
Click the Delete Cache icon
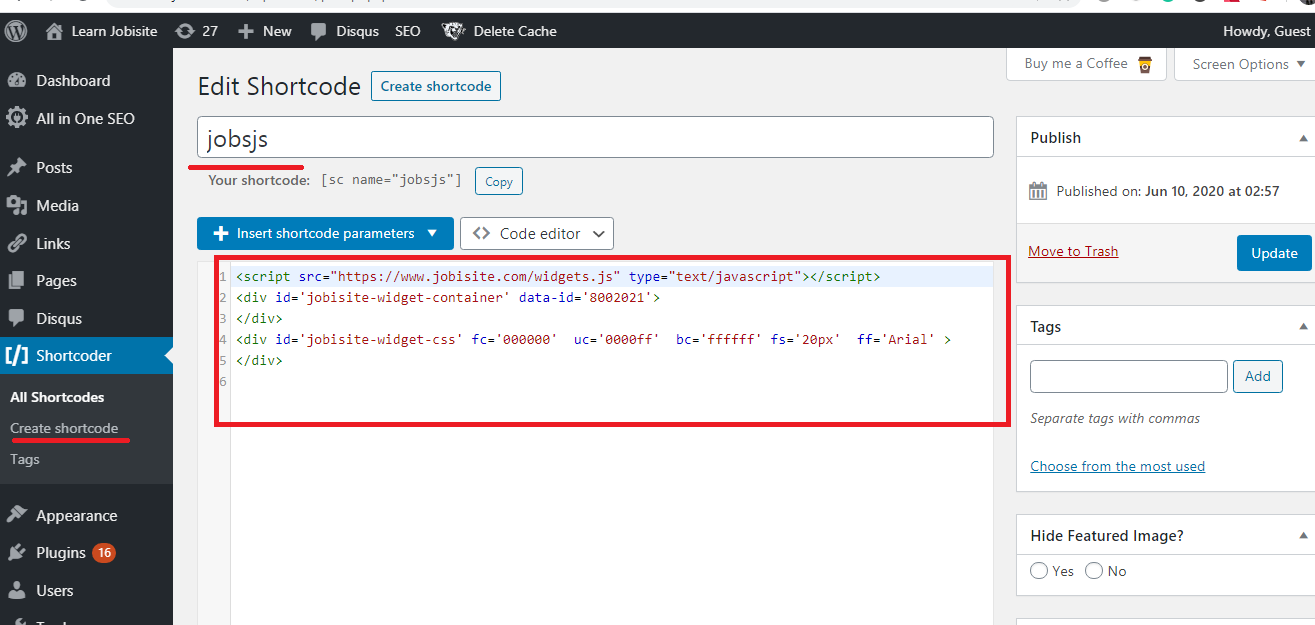click(x=453, y=31)
